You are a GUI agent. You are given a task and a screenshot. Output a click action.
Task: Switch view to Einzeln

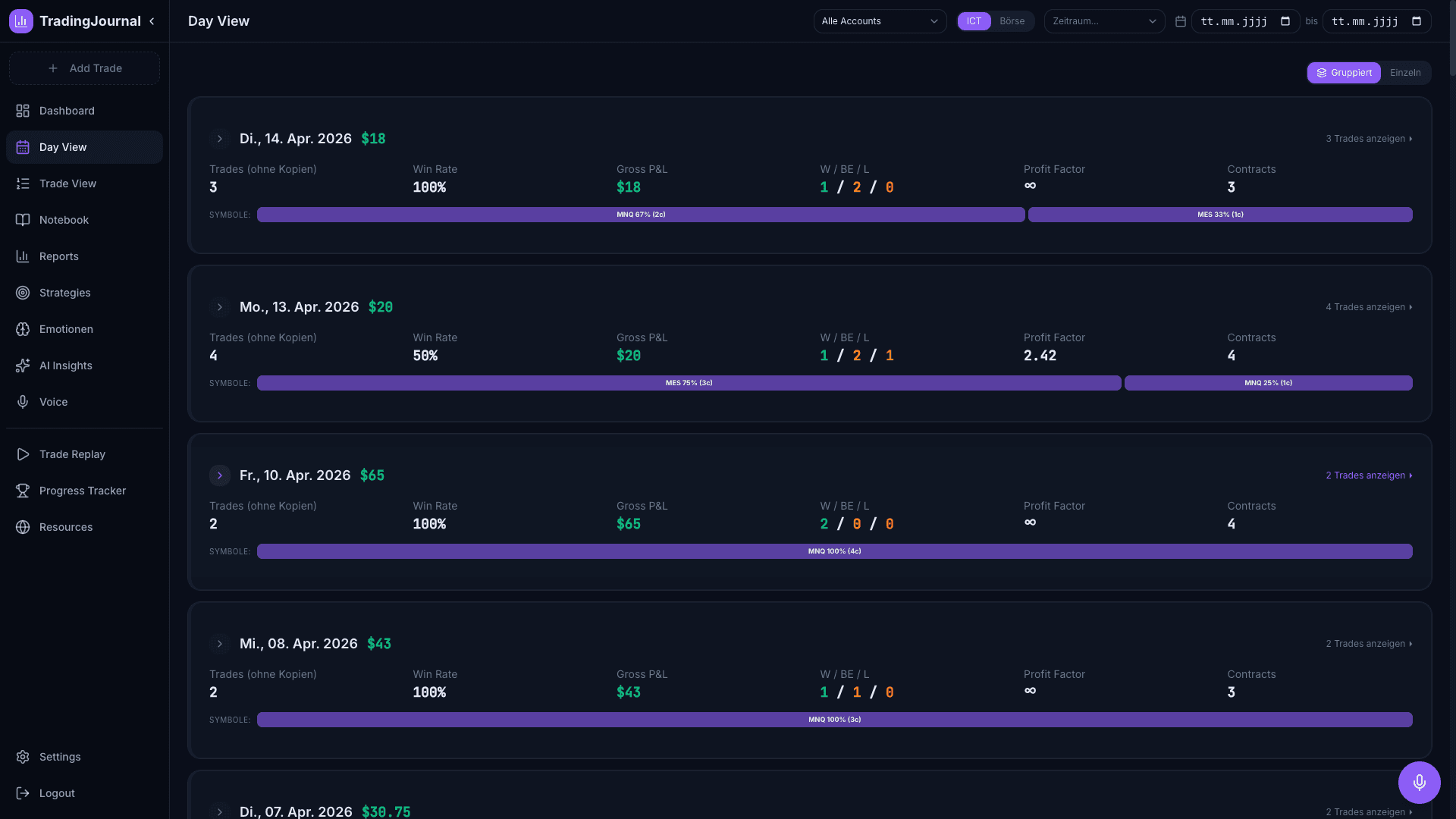click(1405, 73)
